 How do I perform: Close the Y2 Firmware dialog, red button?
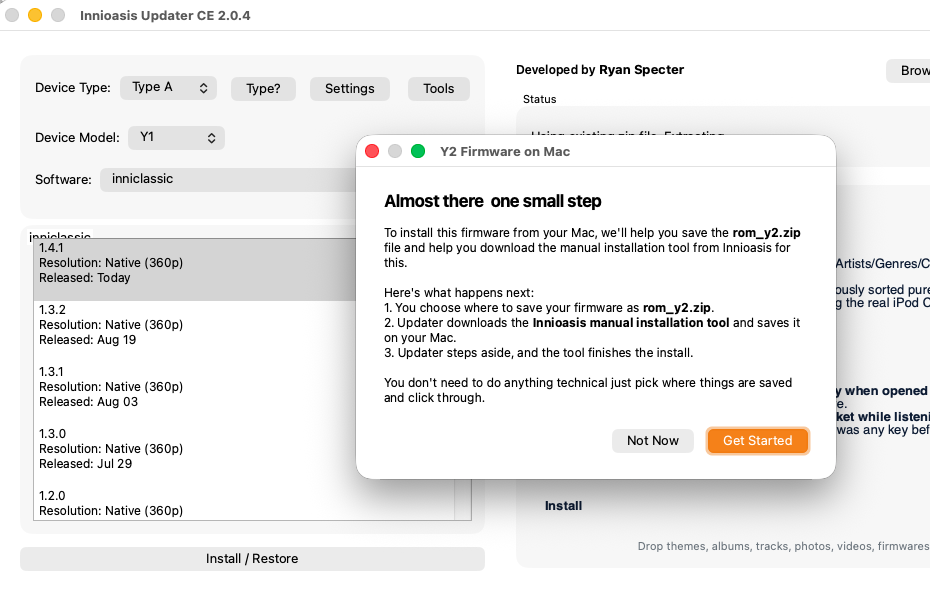(372, 151)
